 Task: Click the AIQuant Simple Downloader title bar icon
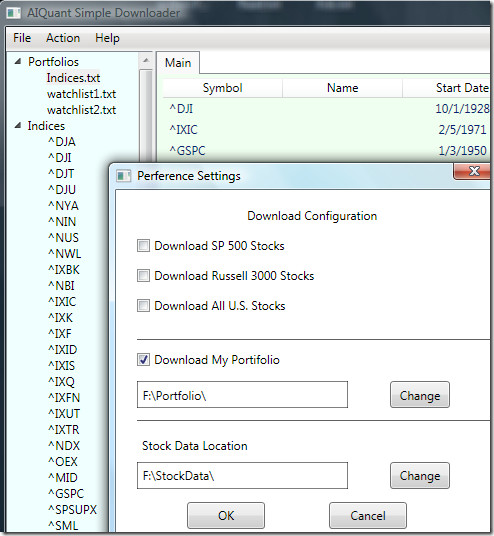pos(14,13)
